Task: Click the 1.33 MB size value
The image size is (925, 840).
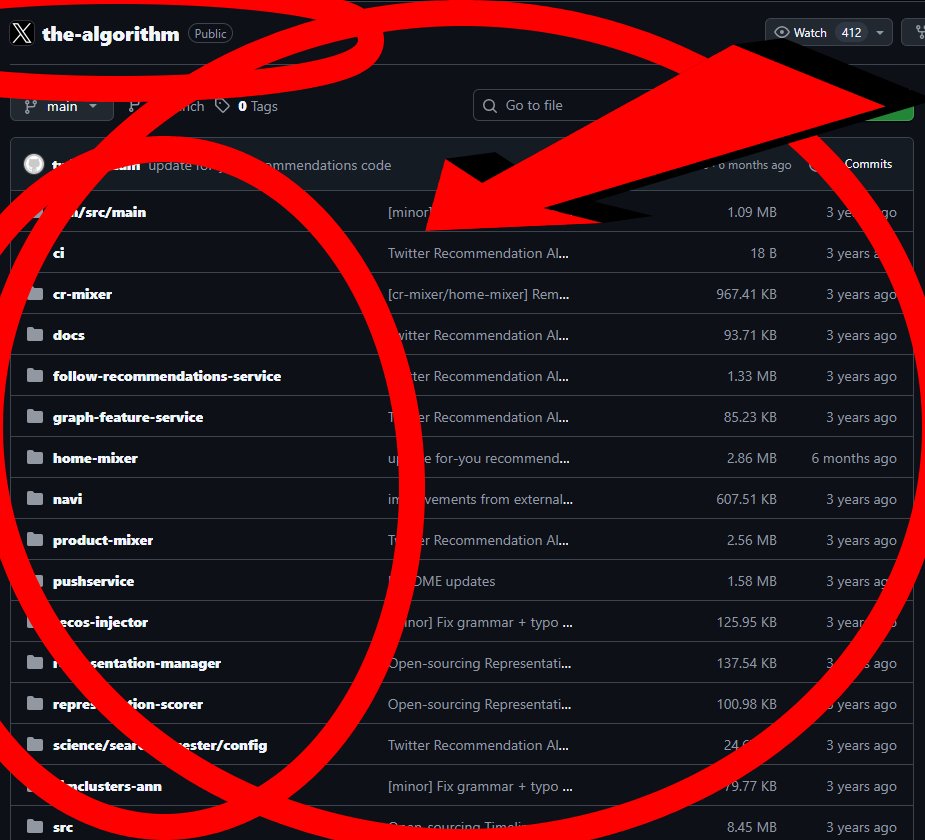Action: click(752, 376)
